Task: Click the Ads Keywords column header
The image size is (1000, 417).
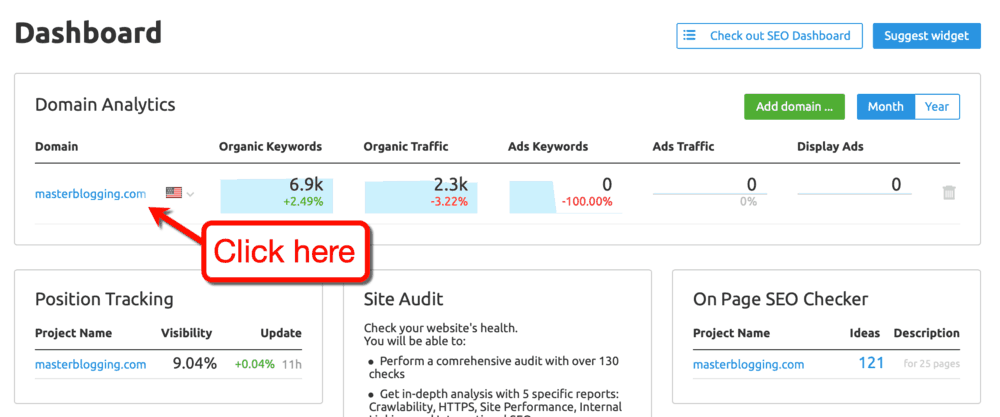Action: tap(548, 147)
